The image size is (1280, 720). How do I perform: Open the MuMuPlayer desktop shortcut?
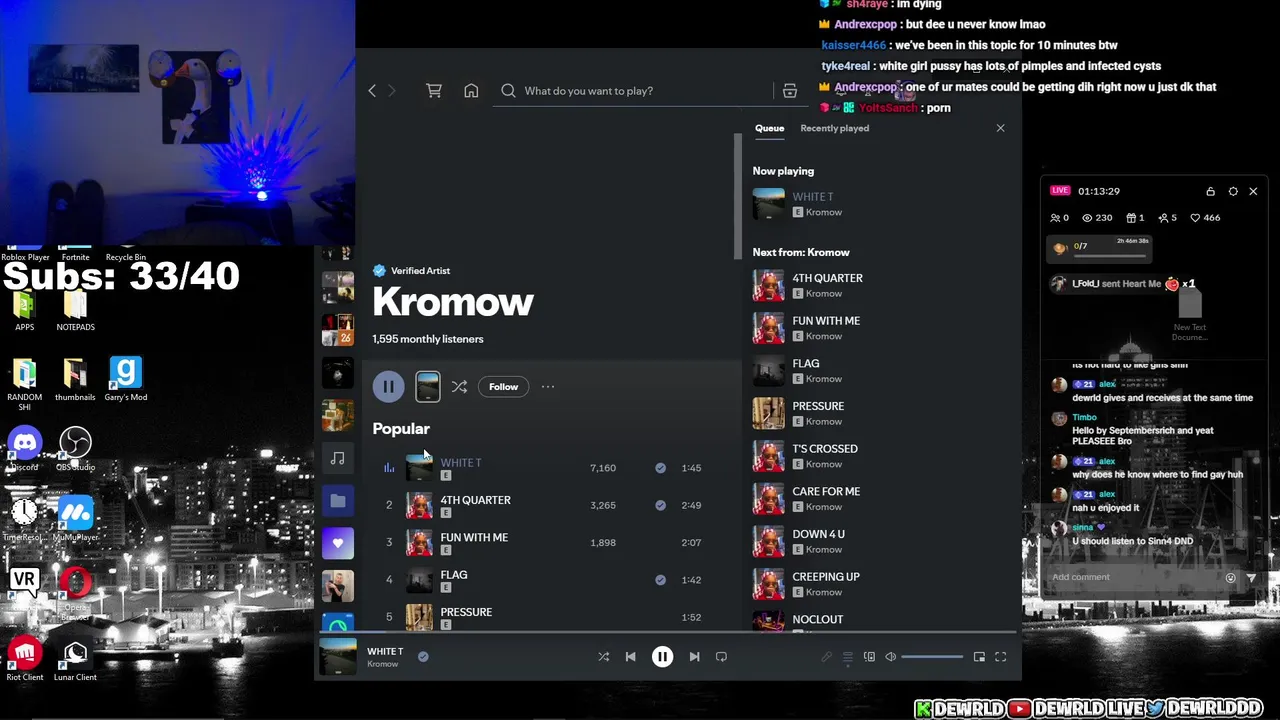[75, 518]
